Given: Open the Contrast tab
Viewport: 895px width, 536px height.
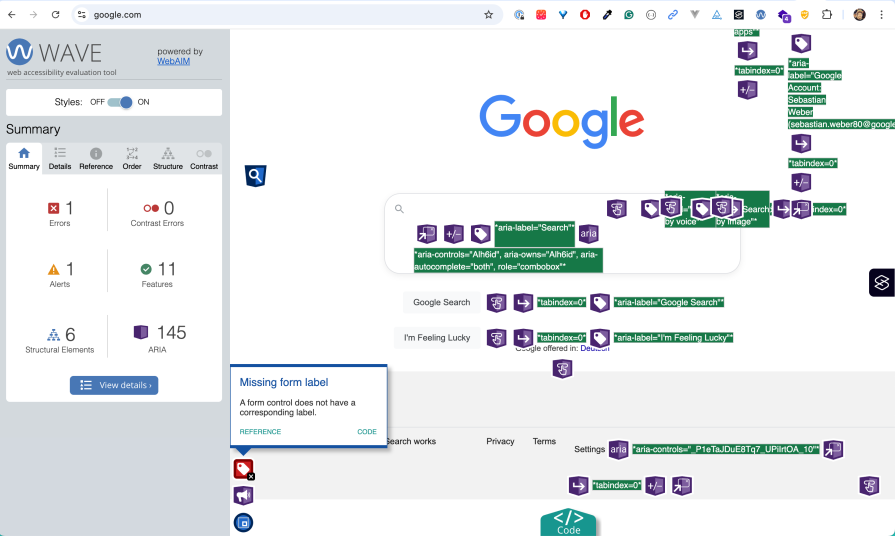Looking at the screenshot, I should 204,159.
